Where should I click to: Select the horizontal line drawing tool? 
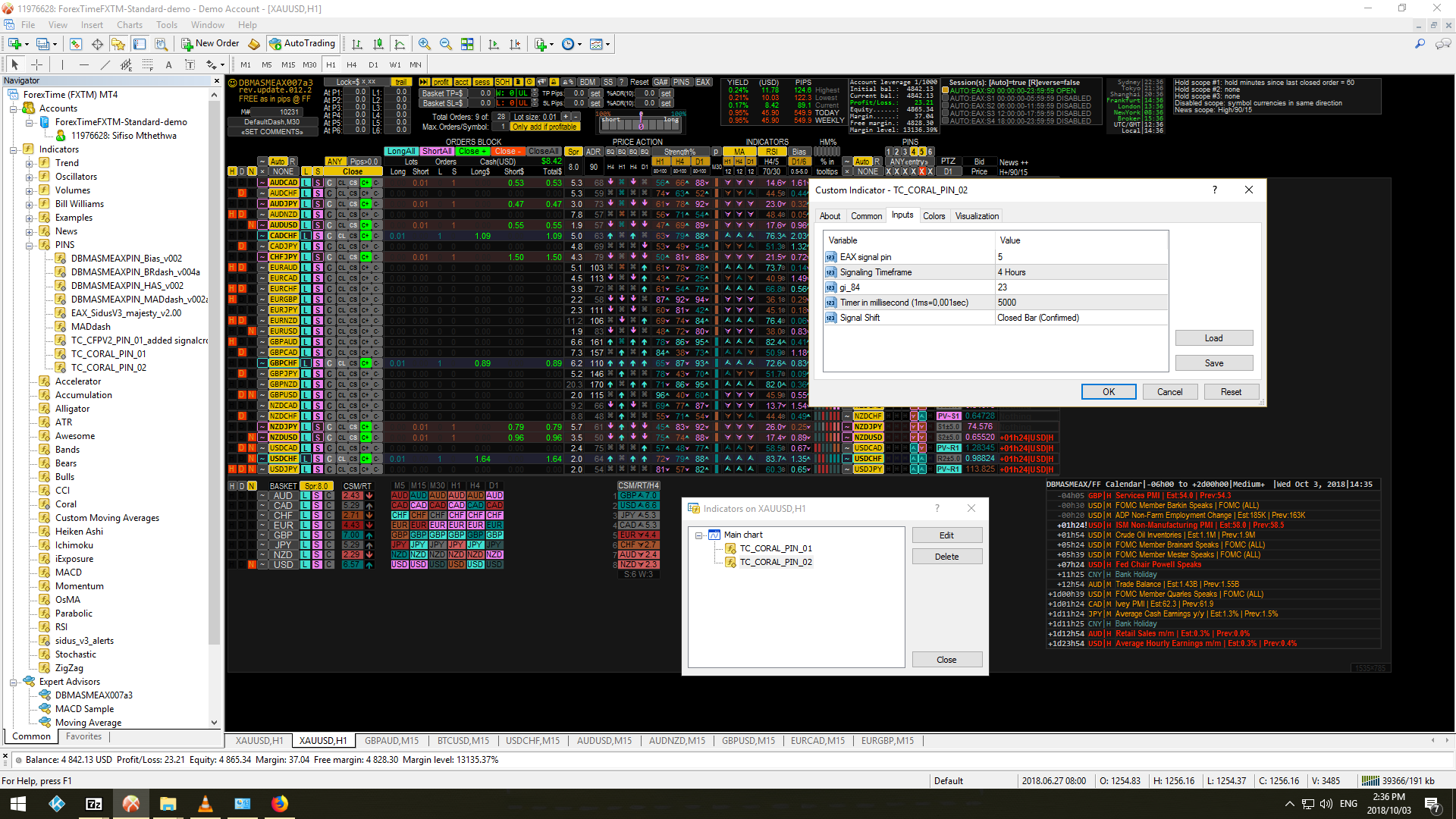point(83,64)
